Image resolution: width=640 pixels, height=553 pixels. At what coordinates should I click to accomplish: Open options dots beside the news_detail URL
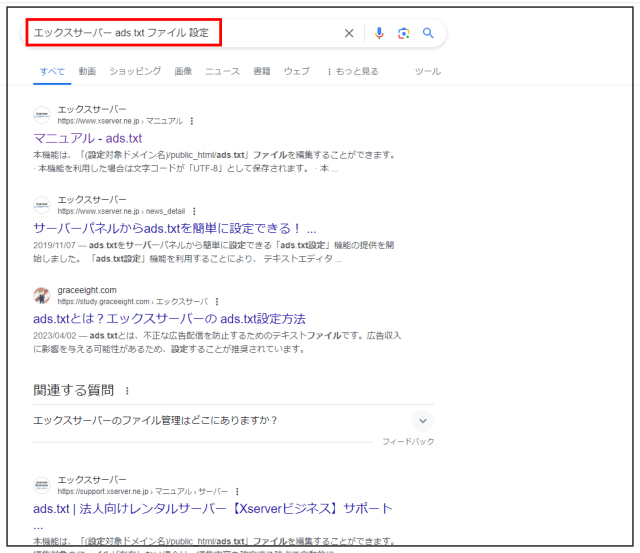pos(194,211)
